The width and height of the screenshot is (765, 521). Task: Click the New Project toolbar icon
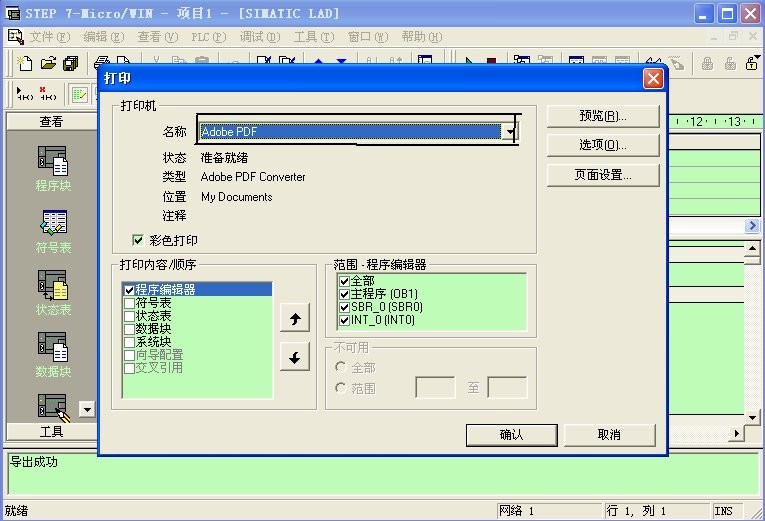click(x=24, y=63)
